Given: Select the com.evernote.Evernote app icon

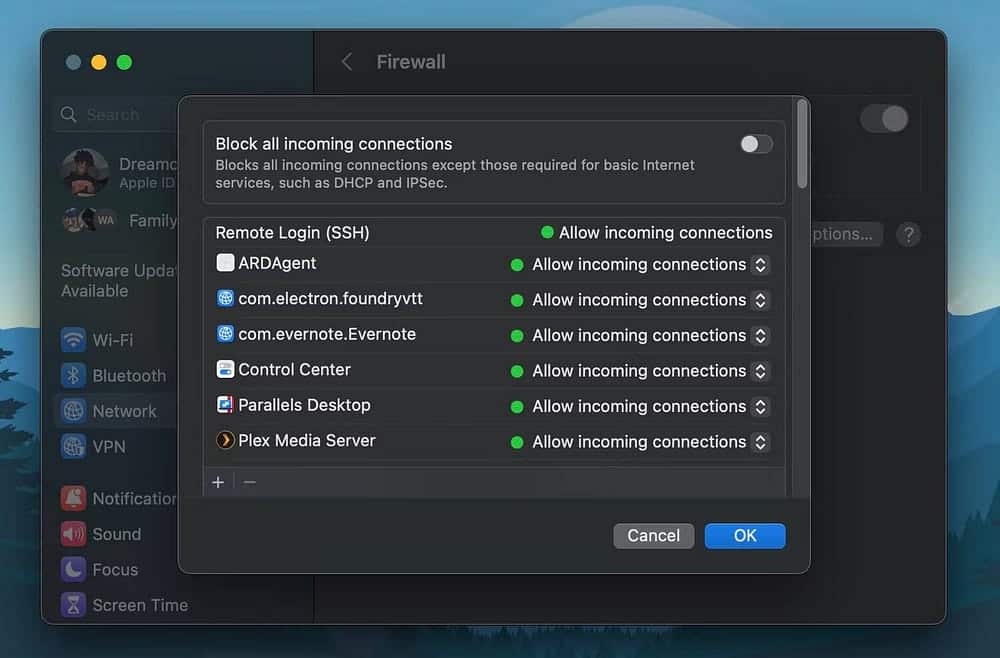Looking at the screenshot, I should (224, 335).
